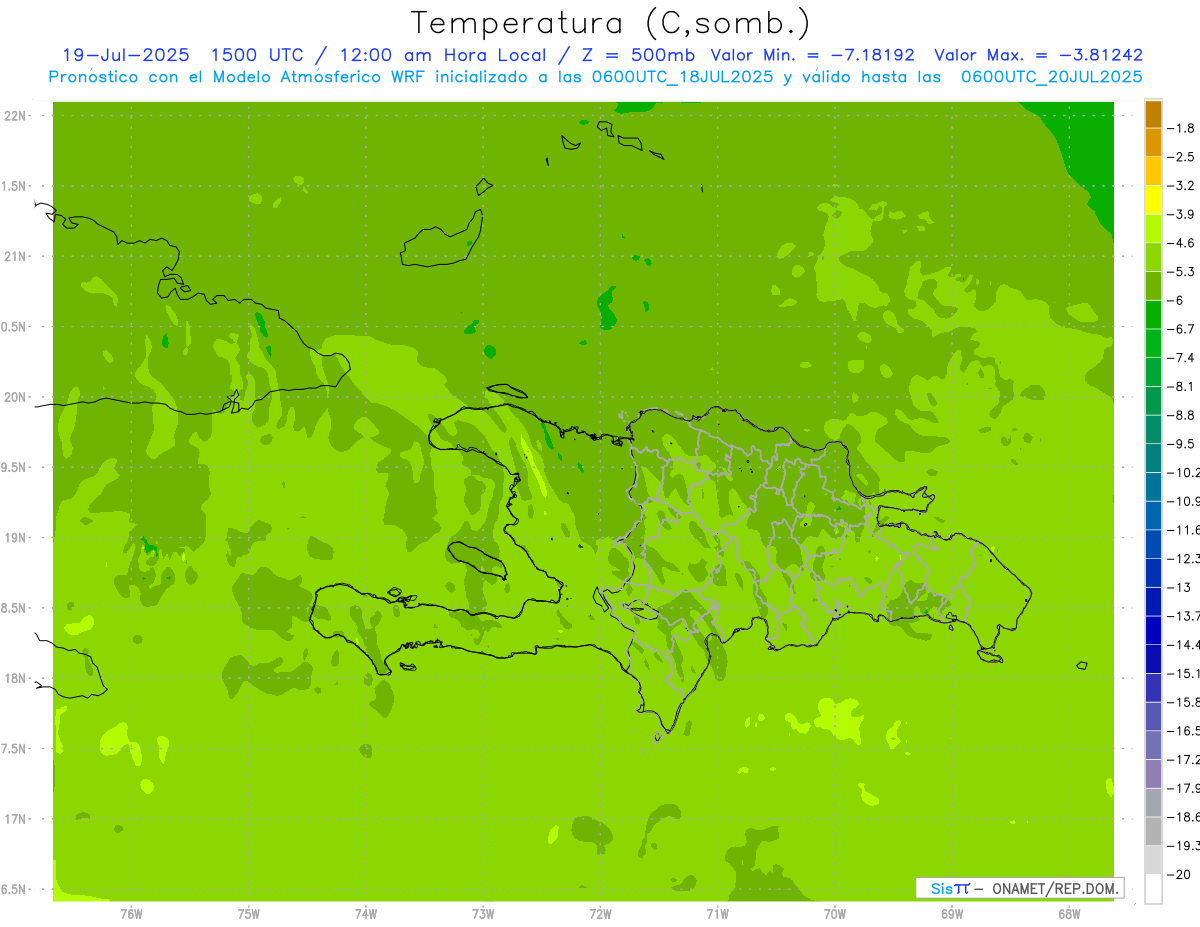Viewport: 1200px width, 927px height.
Task: Click the "69W" longitude axis label
Action: [951, 913]
